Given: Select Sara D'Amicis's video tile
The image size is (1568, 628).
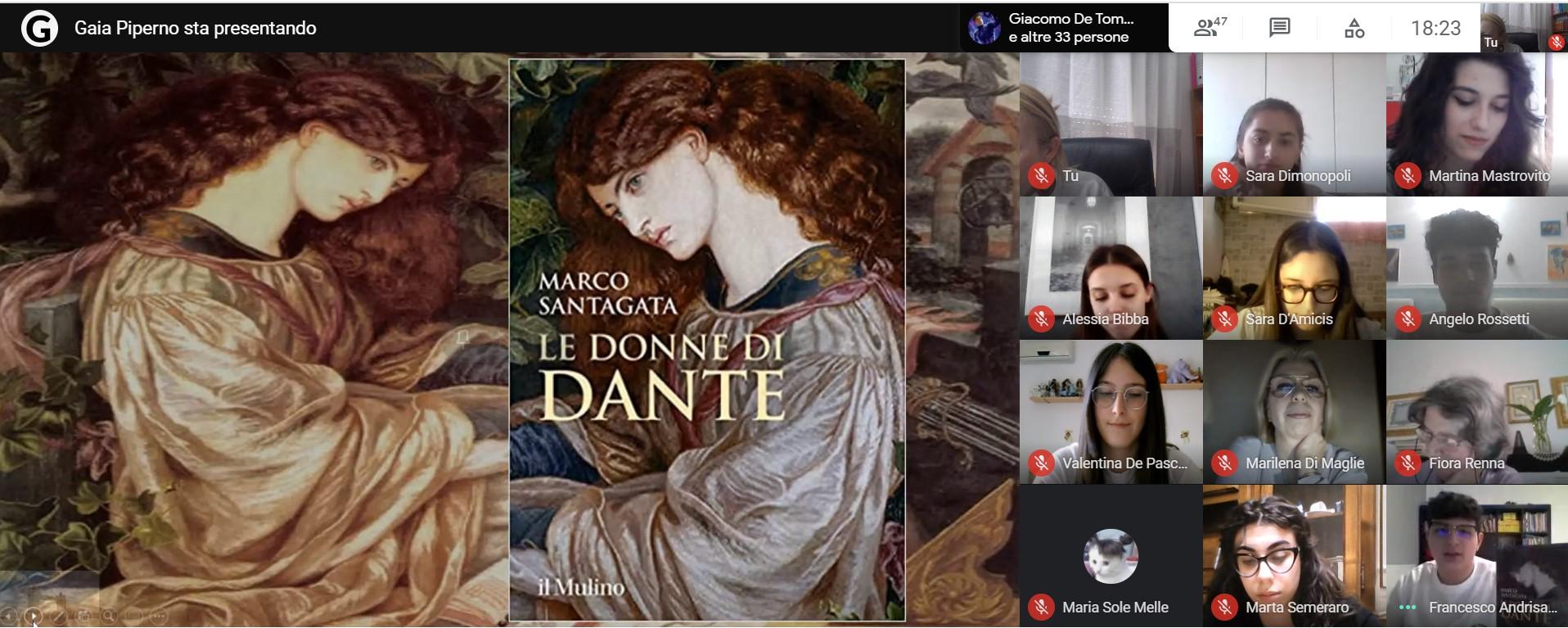Looking at the screenshot, I should 1294,268.
